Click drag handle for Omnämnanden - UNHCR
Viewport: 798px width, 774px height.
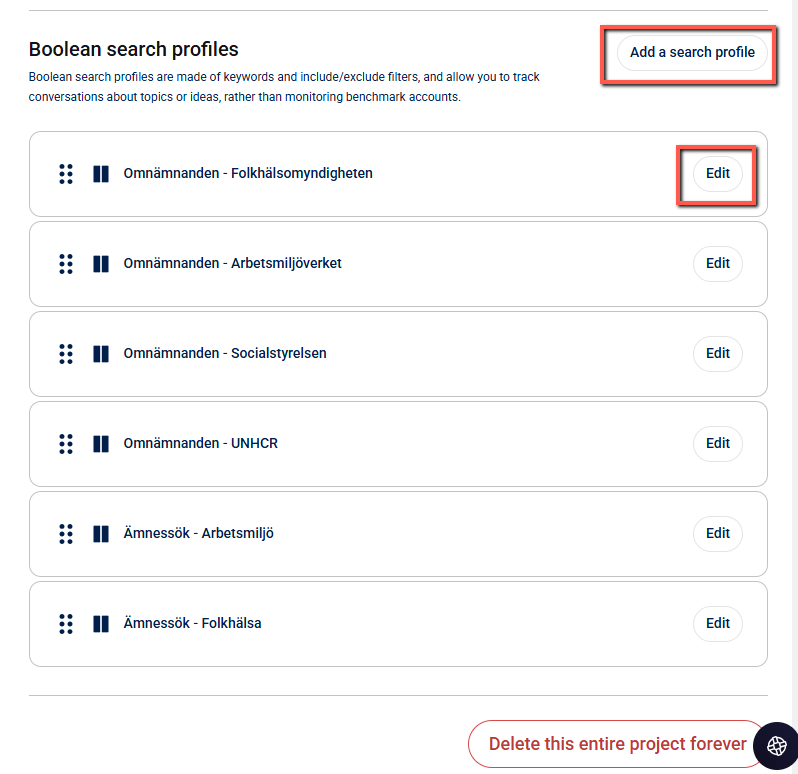coord(66,444)
